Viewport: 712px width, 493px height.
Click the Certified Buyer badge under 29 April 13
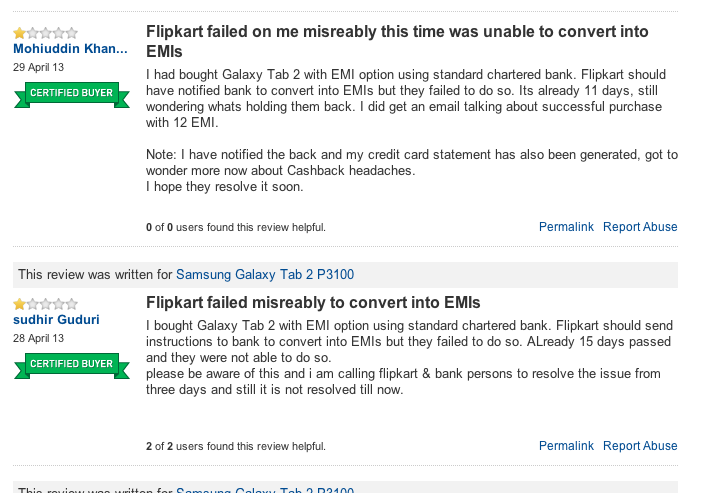[72, 95]
